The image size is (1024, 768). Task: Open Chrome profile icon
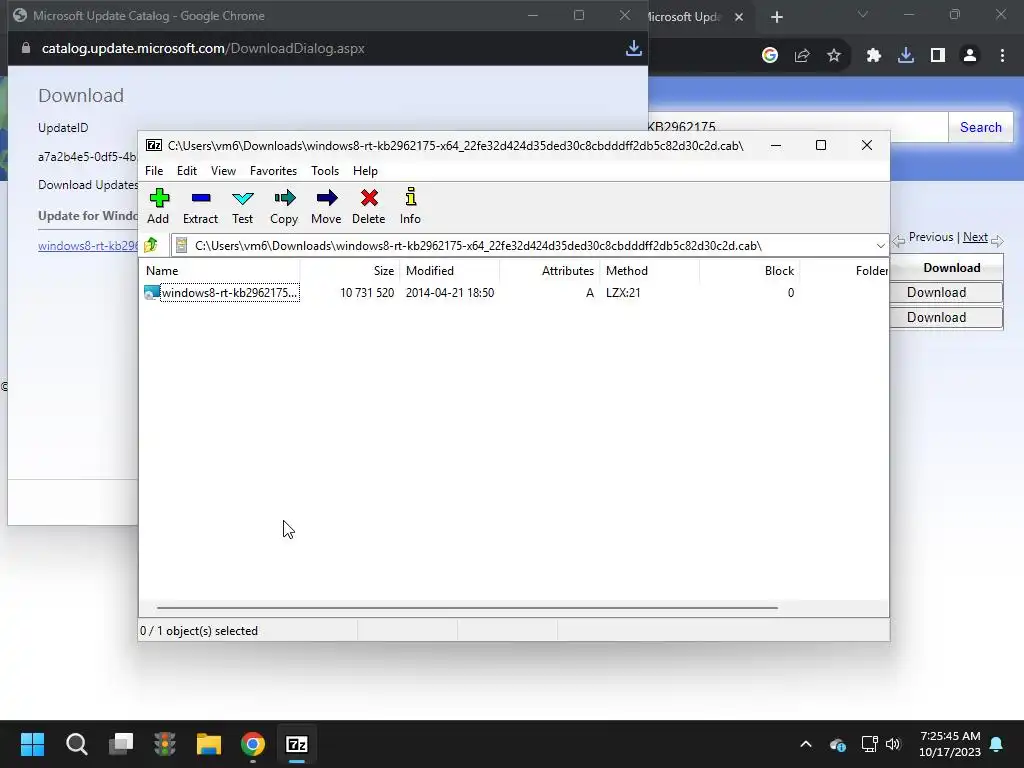tap(970, 56)
